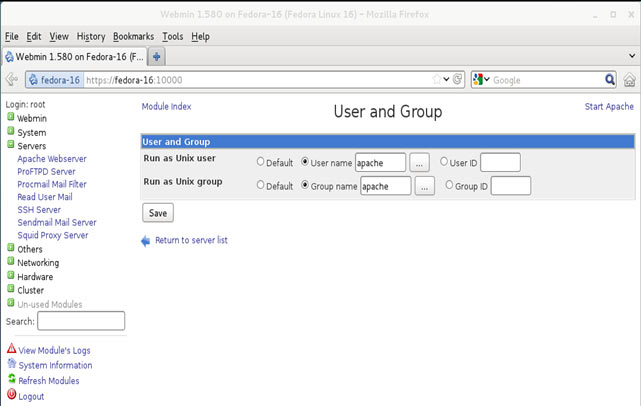
Task: Click the reload page icon in the address bar
Action: tap(457, 79)
